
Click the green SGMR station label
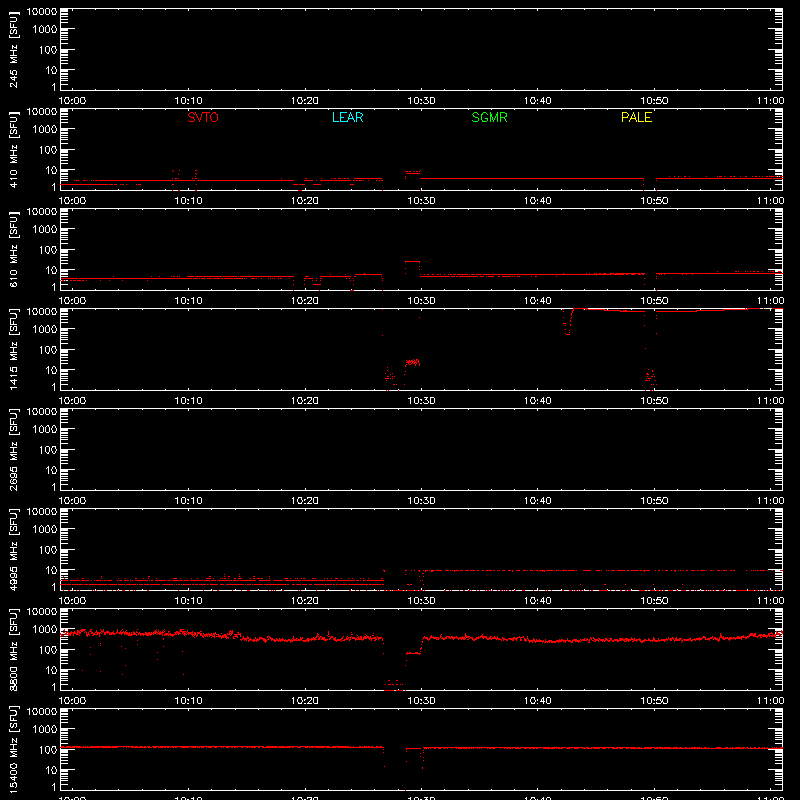(489, 117)
